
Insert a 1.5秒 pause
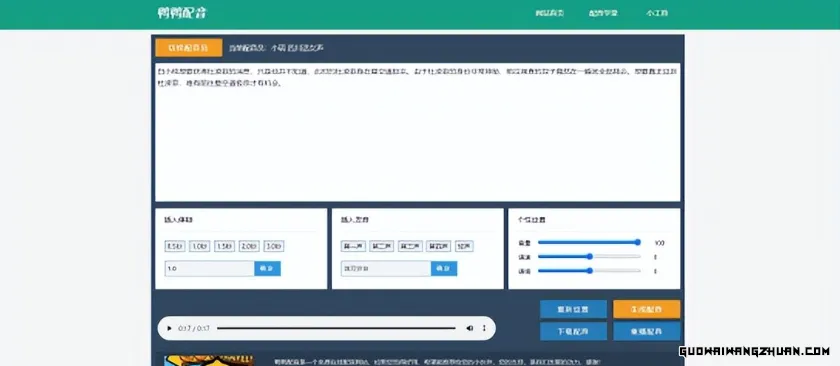[224, 247]
